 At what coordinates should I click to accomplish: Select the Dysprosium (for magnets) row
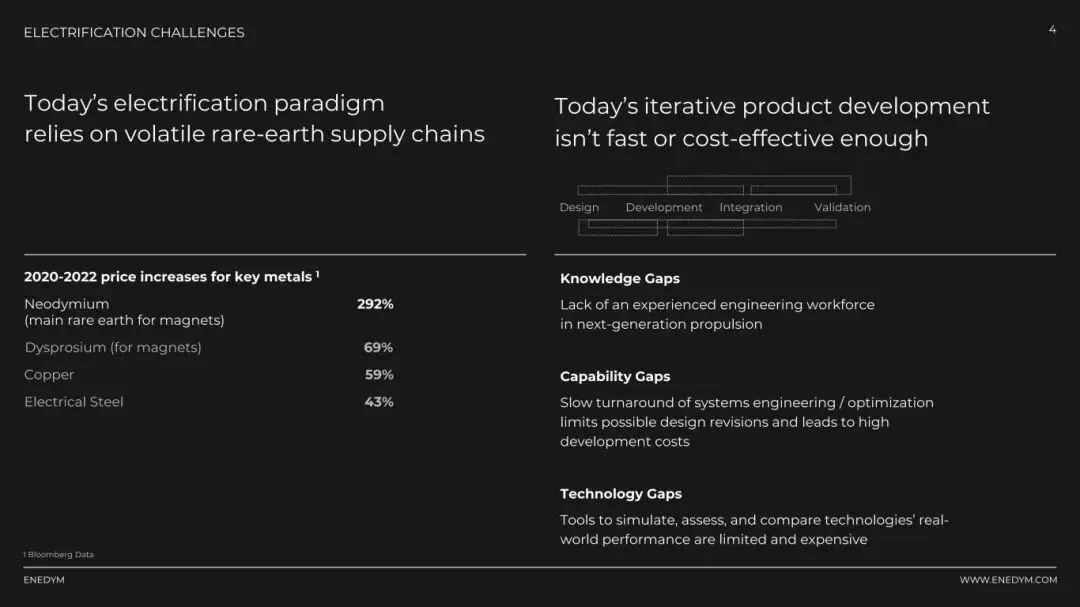pos(113,348)
